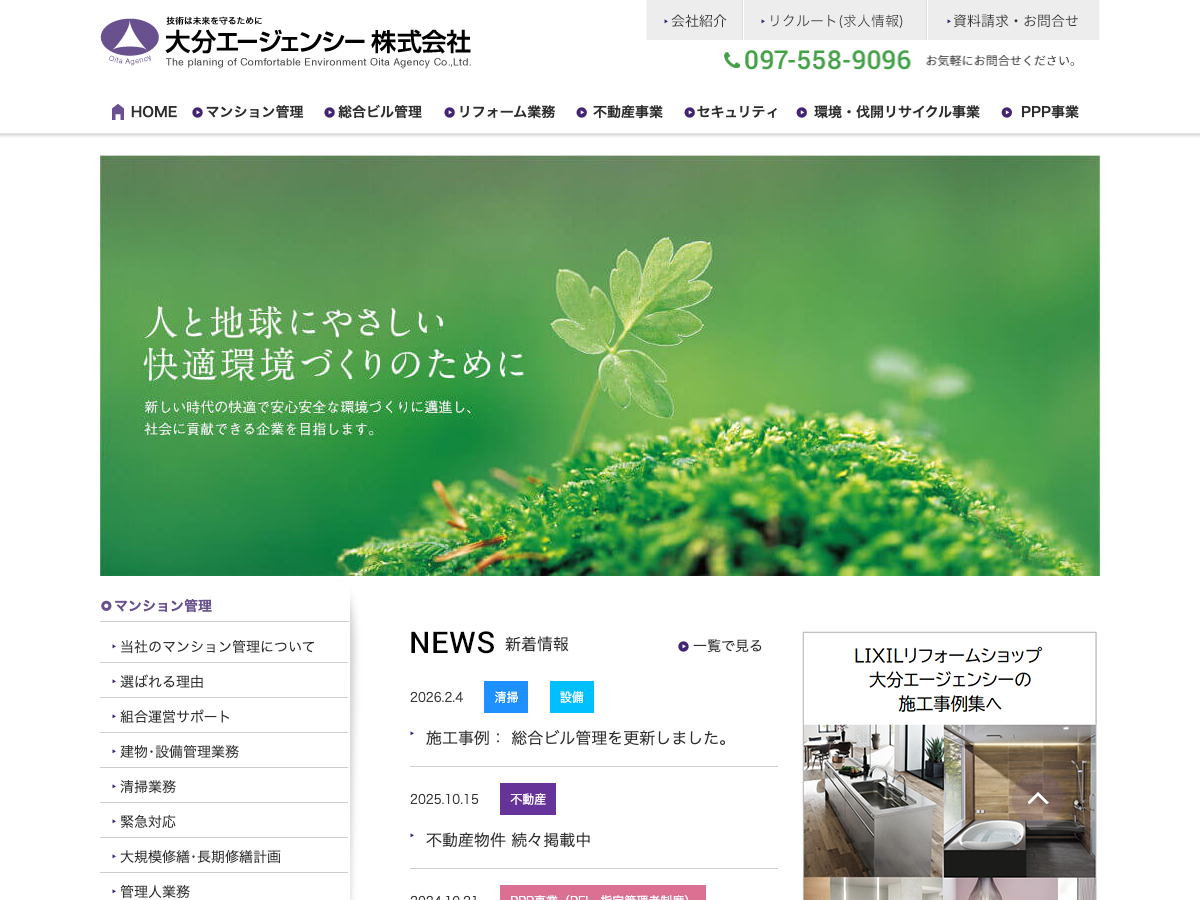Image resolution: width=1200 pixels, height=900 pixels.
Task: Click the bullet icon beside 一覧で見る
Action: pos(684,646)
